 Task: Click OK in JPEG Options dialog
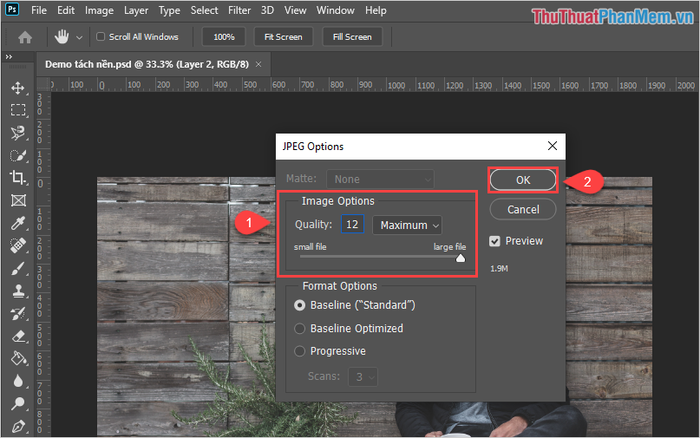tap(523, 180)
